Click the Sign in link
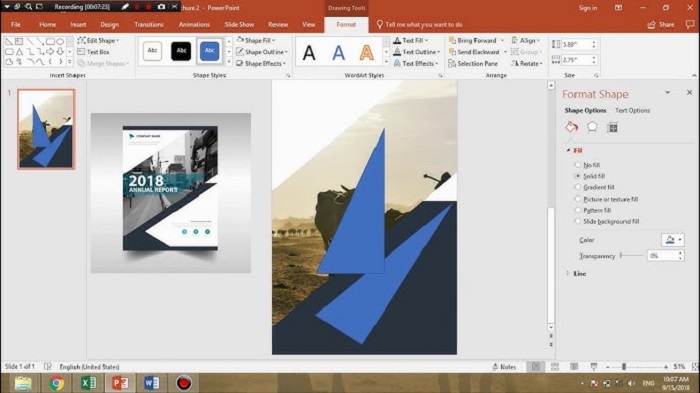Image resolution: width=700 pixels, height=393 pixels. [588, 8]
